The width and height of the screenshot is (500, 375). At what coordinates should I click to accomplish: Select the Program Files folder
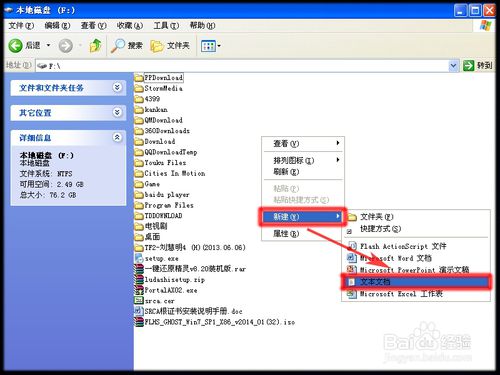pos(164,205)
